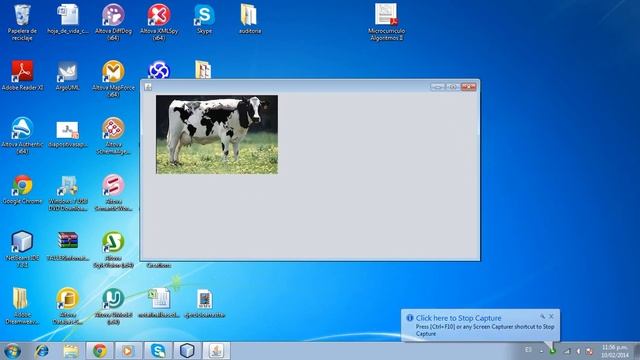Click the cow image in the Java window

pos(217,135)
